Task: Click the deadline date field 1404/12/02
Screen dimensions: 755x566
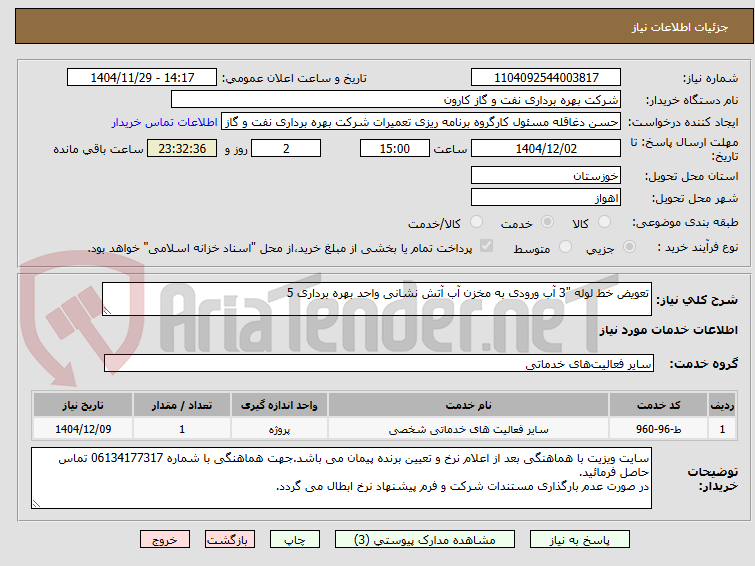Action: coord(546,148)
